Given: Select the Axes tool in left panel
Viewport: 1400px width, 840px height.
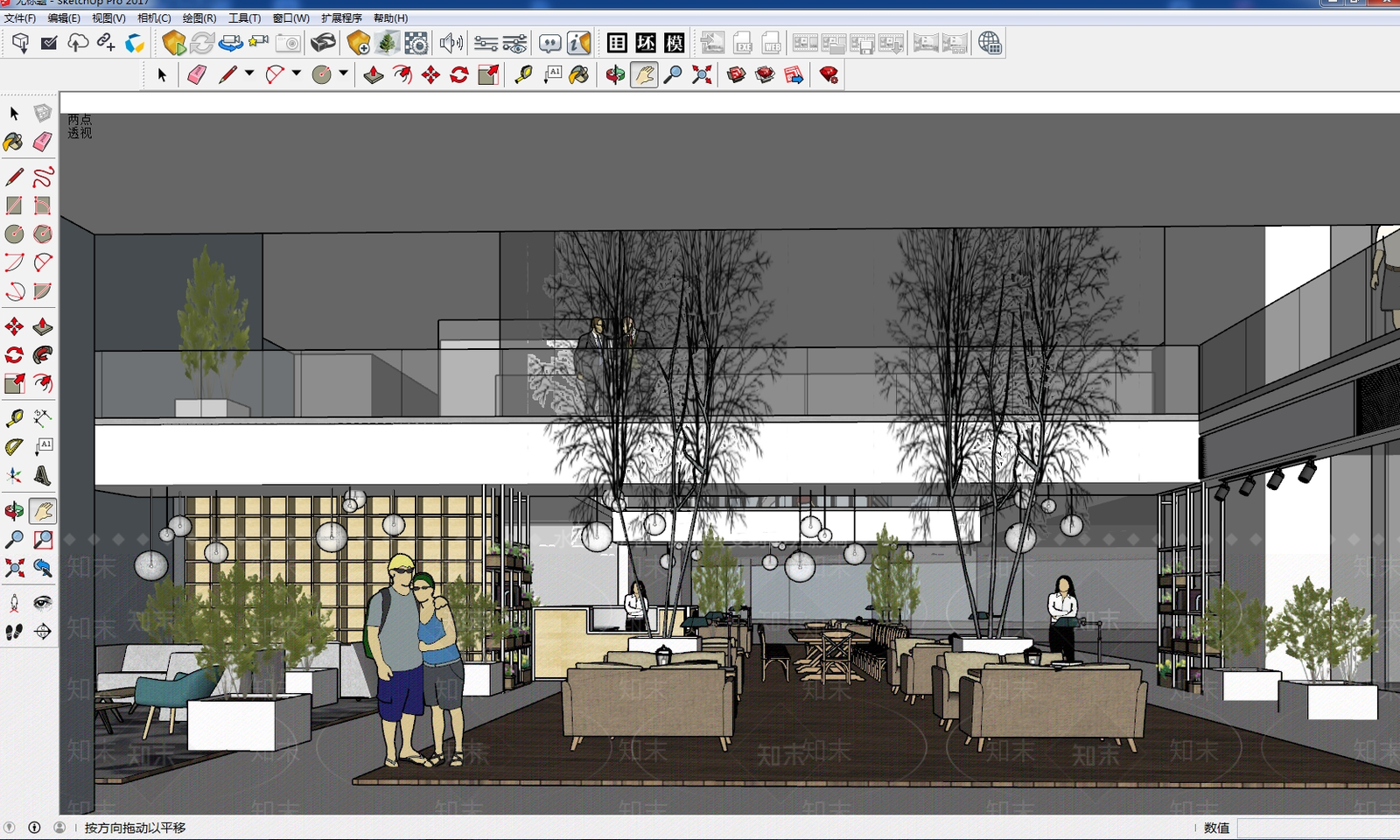Looking at the screenshot, I should tap(14, 475).
